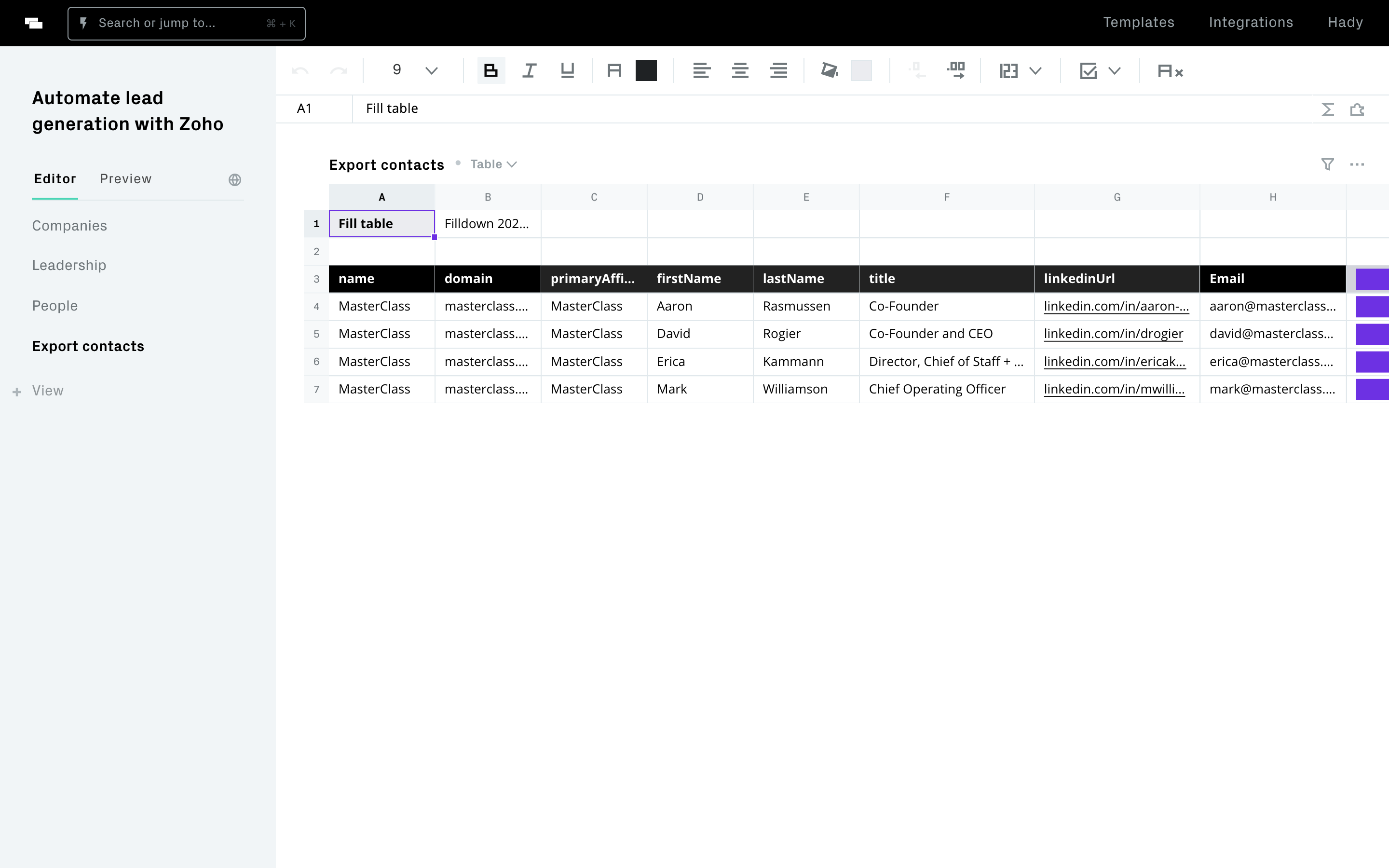Click the Rasmussen last name cell

click(x=806, y=307)
